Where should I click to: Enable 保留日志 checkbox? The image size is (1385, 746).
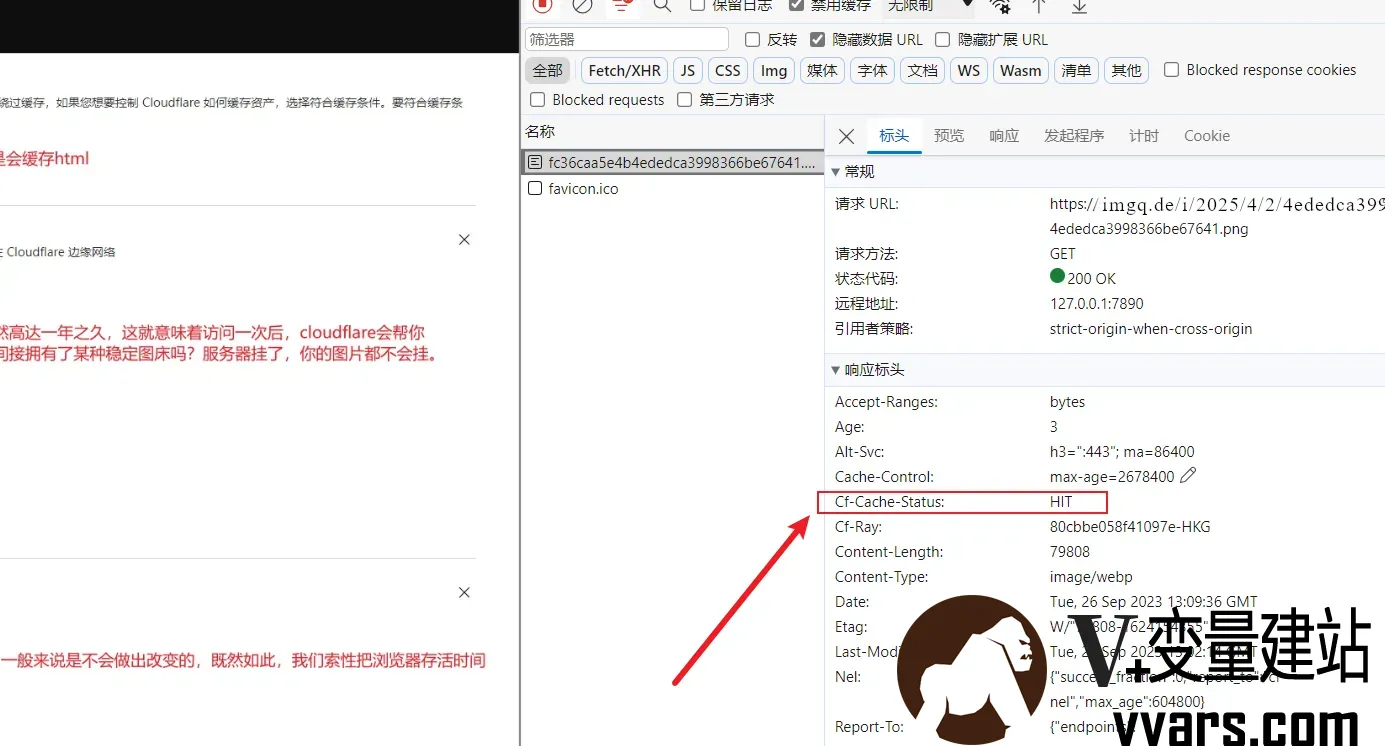point(698,5)
